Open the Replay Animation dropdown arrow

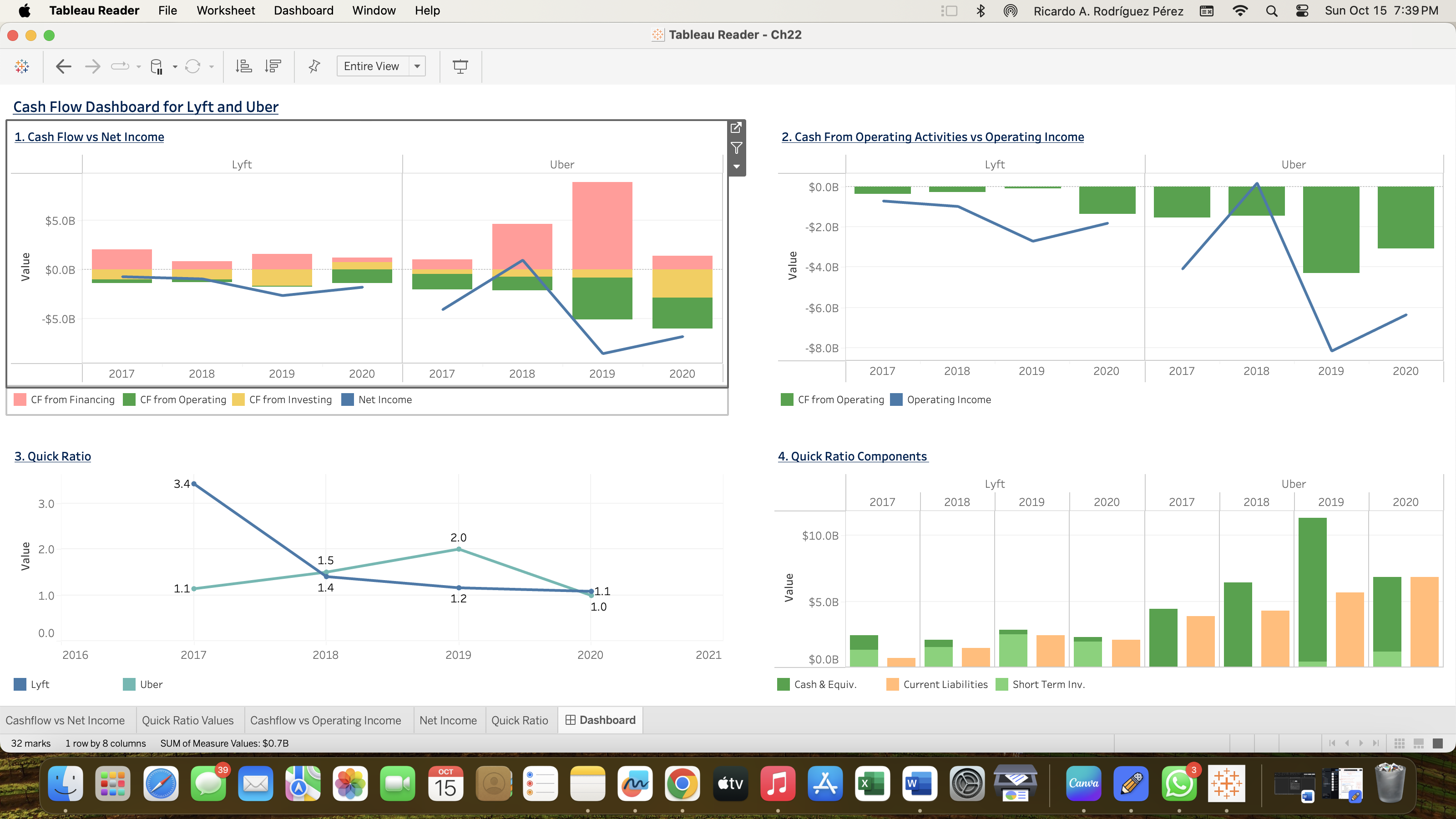click(137, 66)
